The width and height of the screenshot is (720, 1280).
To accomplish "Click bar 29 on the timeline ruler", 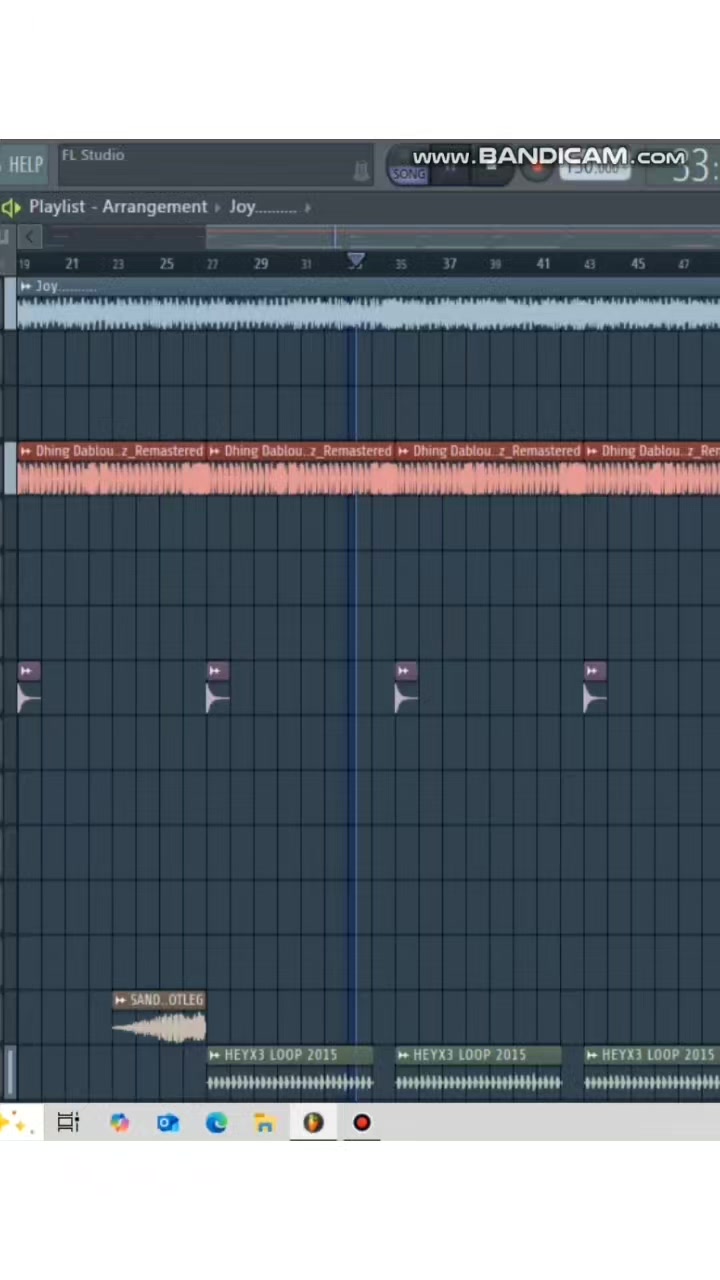I will [260, 264].
